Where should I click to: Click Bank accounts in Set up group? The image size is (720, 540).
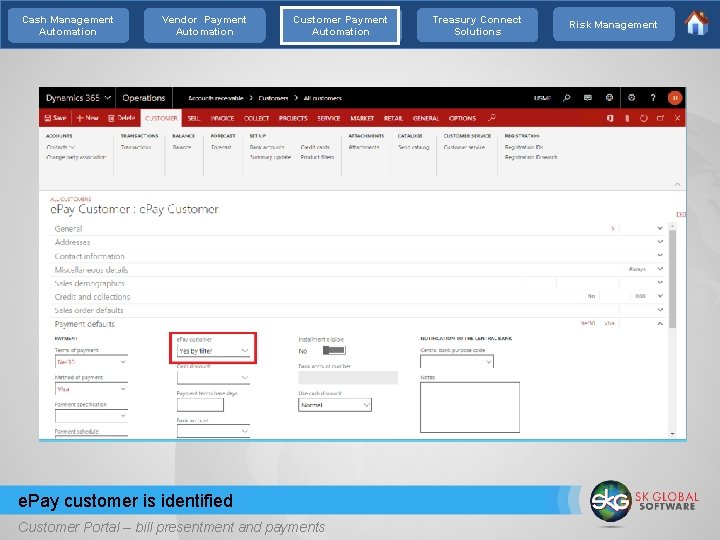267,147
